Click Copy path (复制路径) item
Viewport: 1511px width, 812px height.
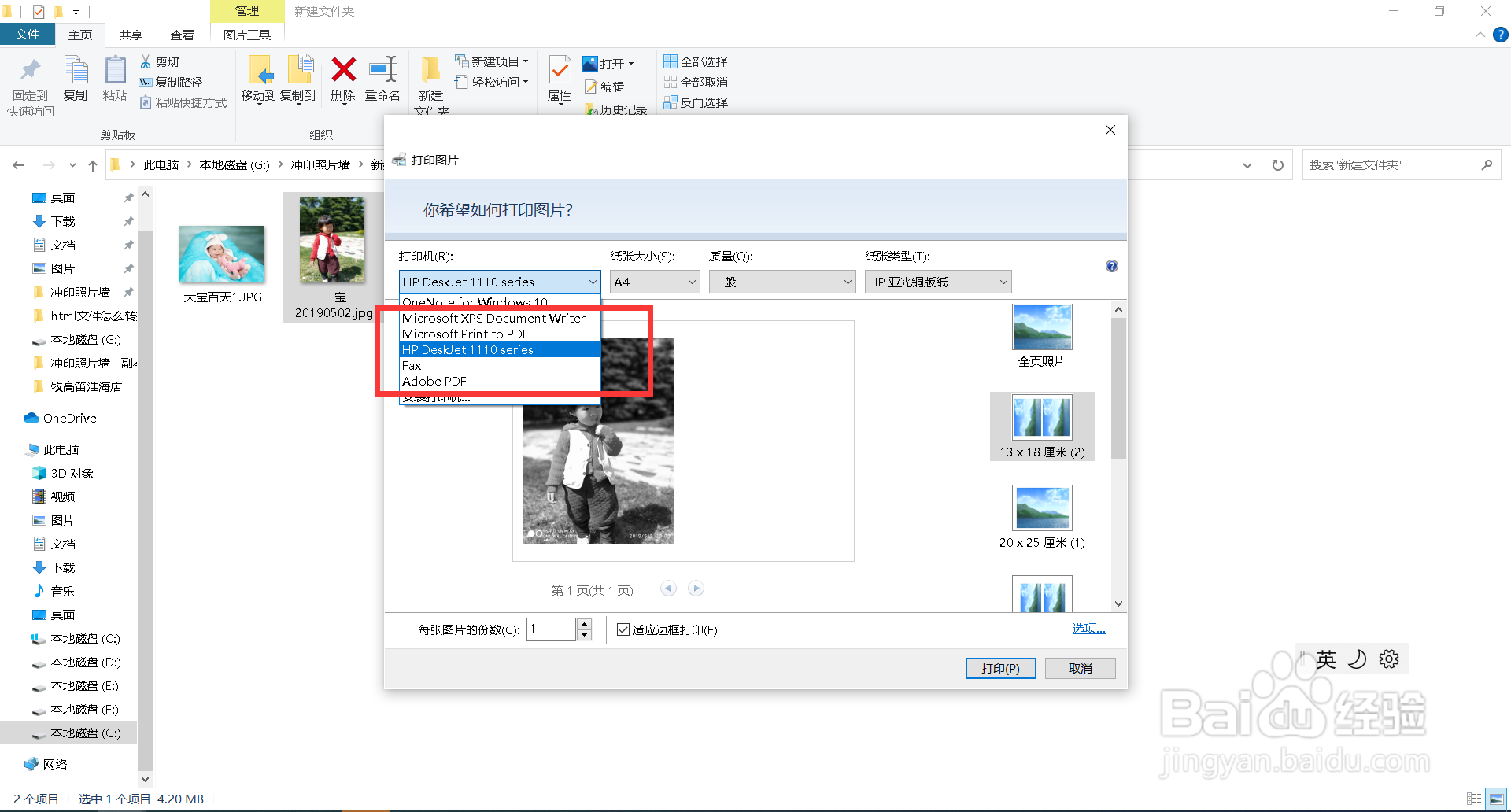tap(171, 82)
